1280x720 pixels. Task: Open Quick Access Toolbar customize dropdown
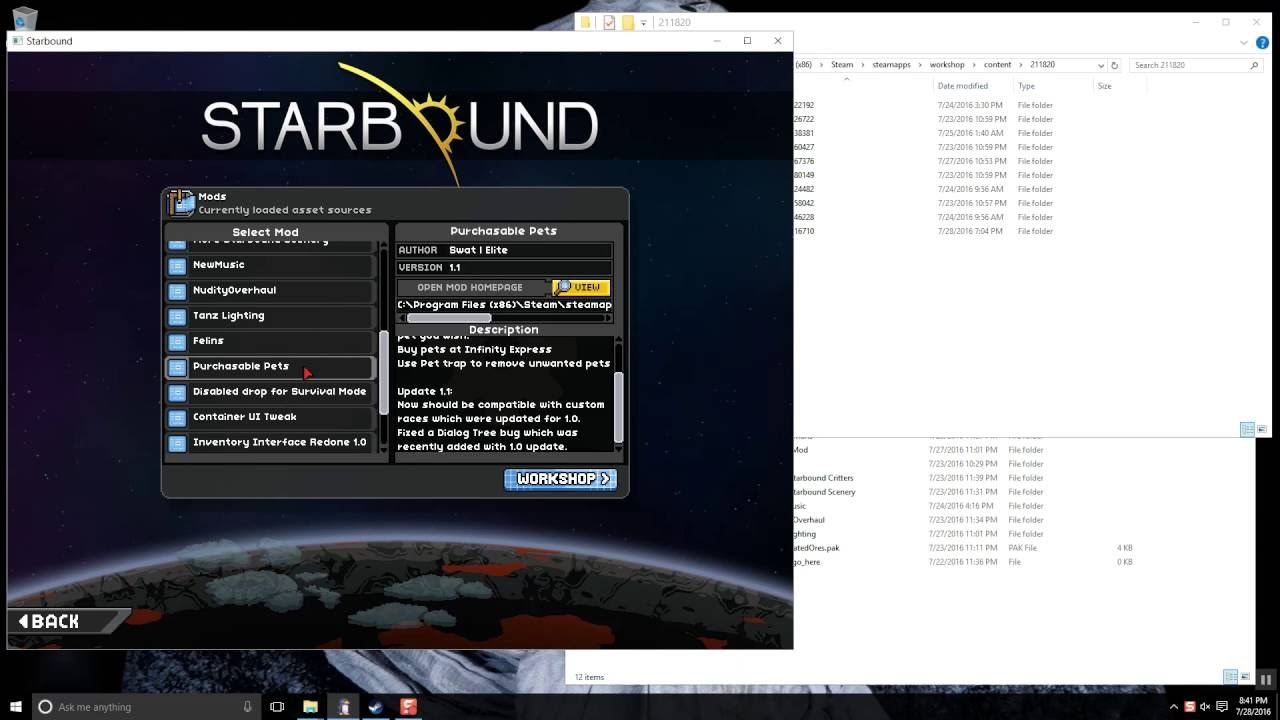point(644,22)
